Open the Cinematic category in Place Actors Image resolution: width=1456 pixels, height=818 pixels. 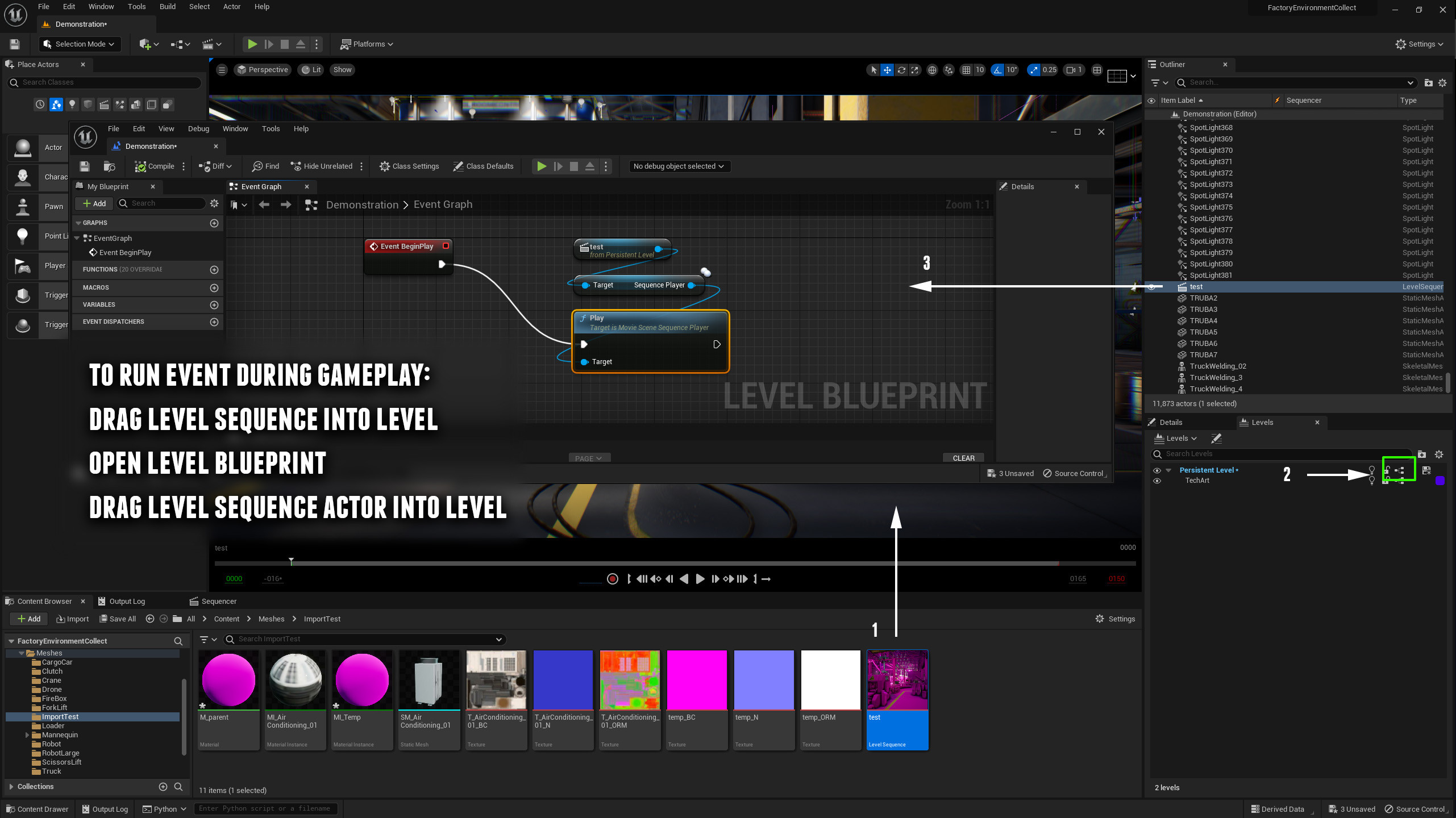105,105
